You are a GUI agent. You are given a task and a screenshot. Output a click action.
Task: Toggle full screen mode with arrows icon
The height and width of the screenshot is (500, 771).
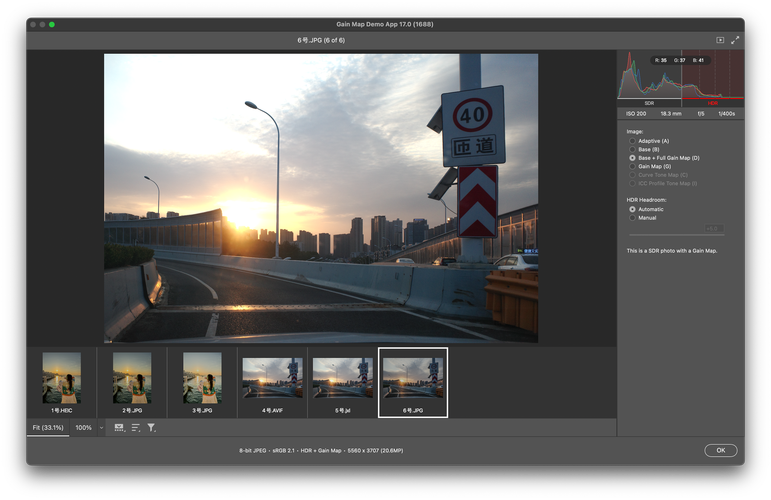click(735, 40)
